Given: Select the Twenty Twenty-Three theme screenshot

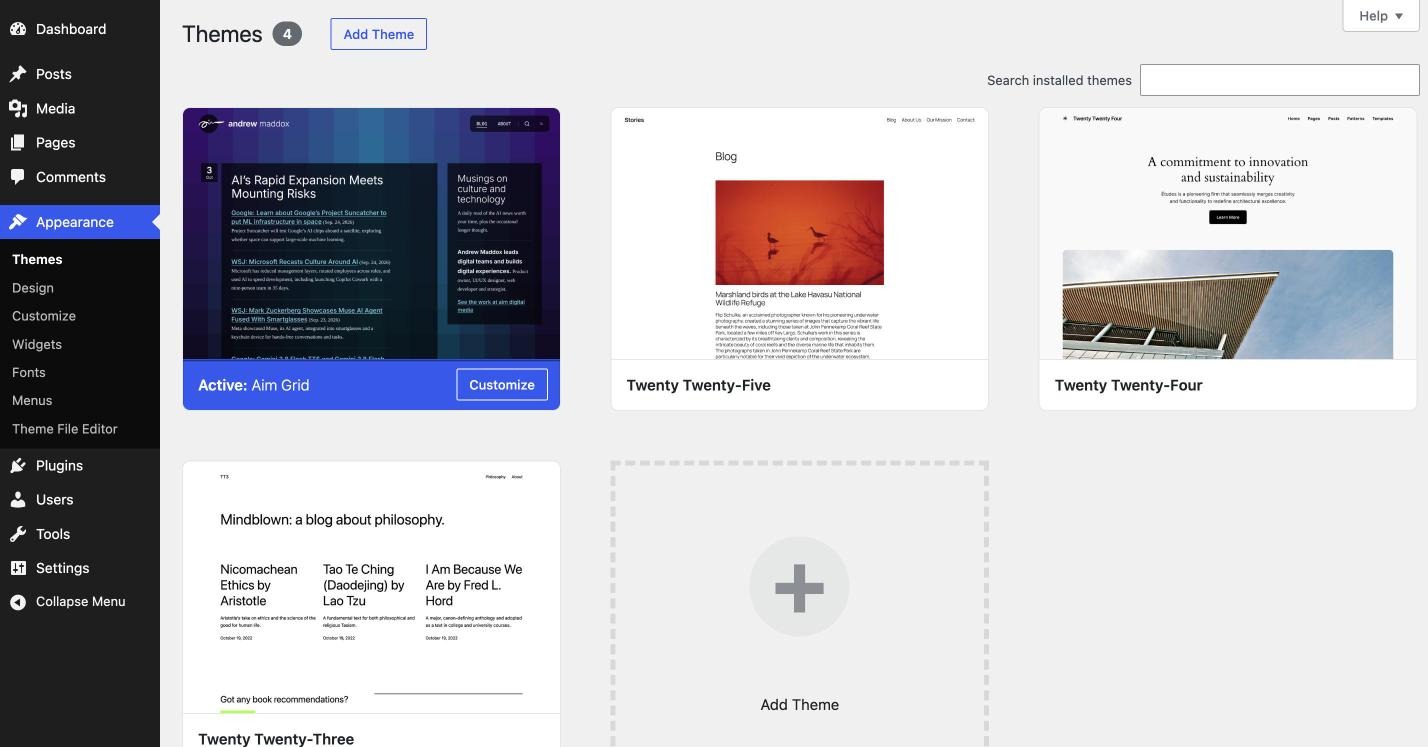Looking at the screenshot, I should [x=371, y=588].
